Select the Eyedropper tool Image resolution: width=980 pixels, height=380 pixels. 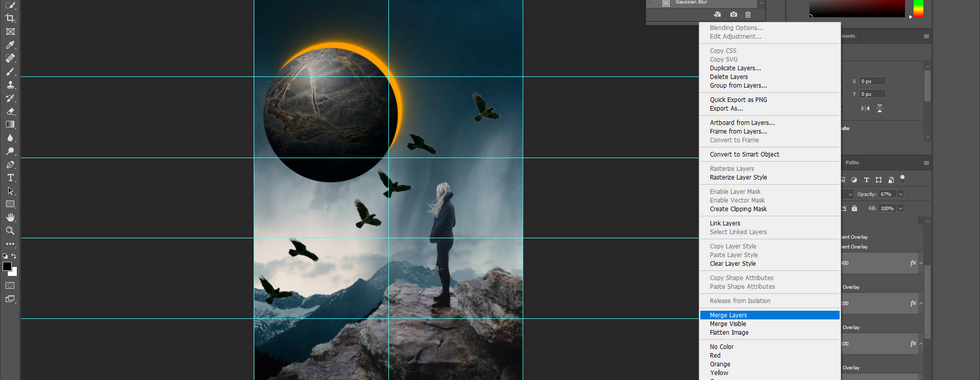10,45
